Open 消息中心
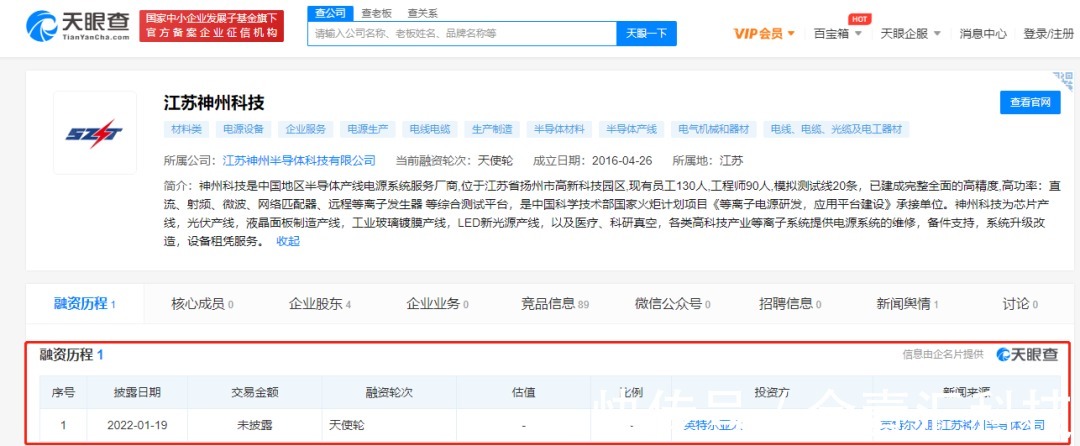Image resolution: width=1080 pixels, height=446 pixels. point(983,33)
